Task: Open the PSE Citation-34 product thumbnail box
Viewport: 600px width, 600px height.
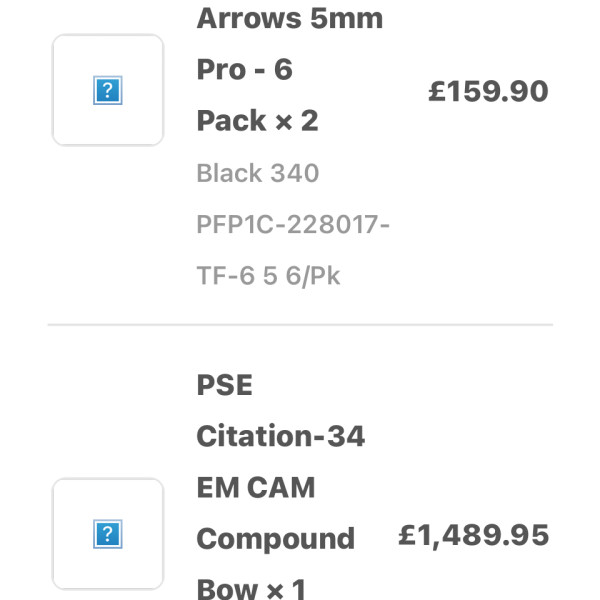Action: 108,534
